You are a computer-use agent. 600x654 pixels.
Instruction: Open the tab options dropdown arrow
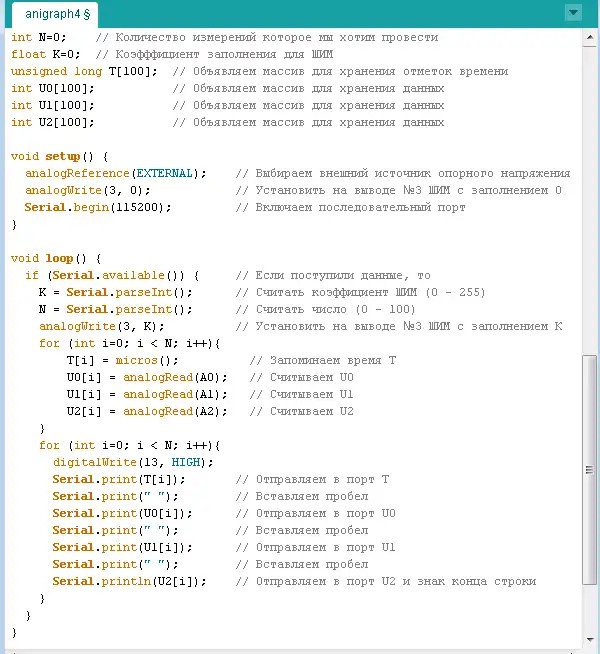(x=573, y=13)
